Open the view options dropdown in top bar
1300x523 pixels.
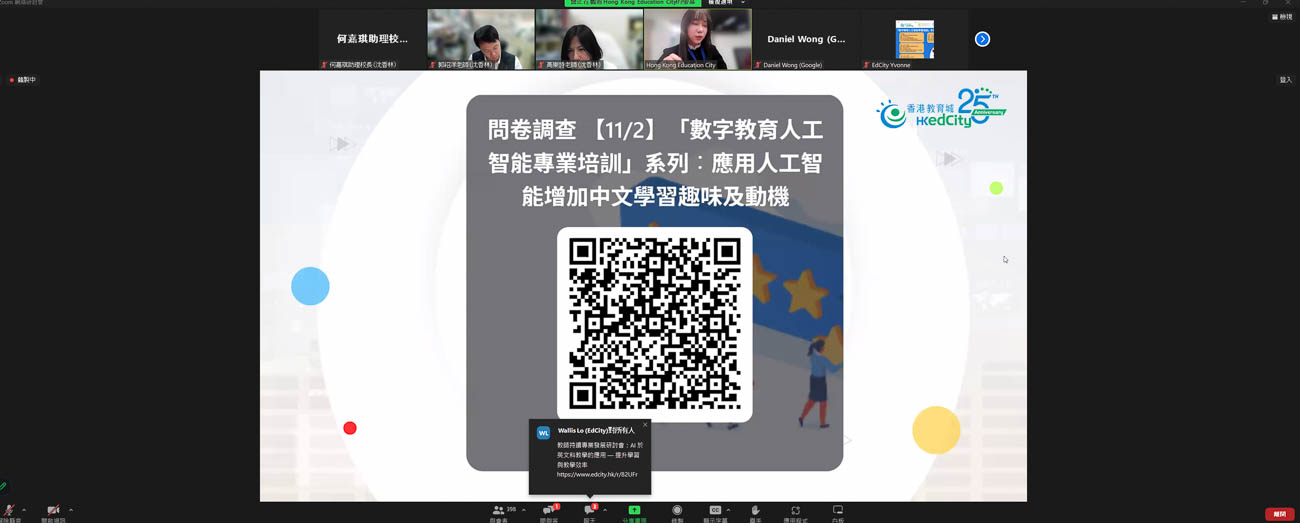pyautogui.click(x=743, y=3)
